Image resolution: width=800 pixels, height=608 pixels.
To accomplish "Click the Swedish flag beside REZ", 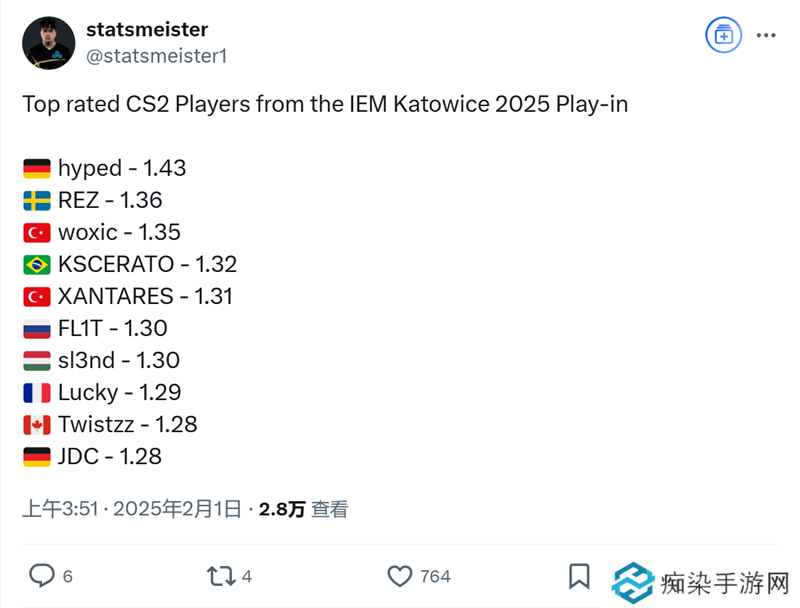I will 37,201.
